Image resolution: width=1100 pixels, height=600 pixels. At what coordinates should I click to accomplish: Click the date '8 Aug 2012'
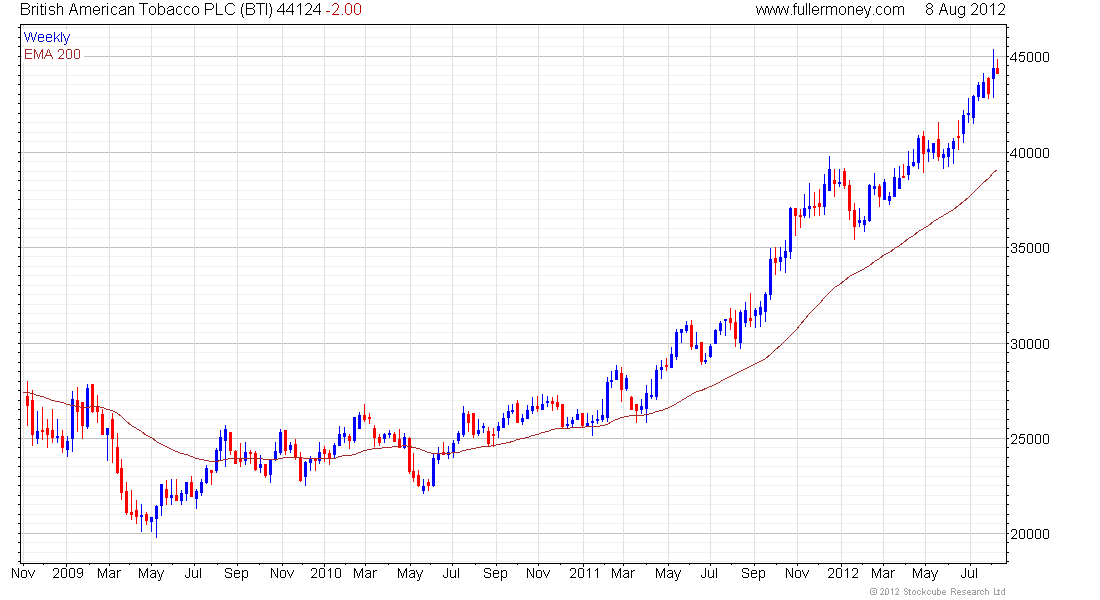pyautogui.click(x=965, y=10)
